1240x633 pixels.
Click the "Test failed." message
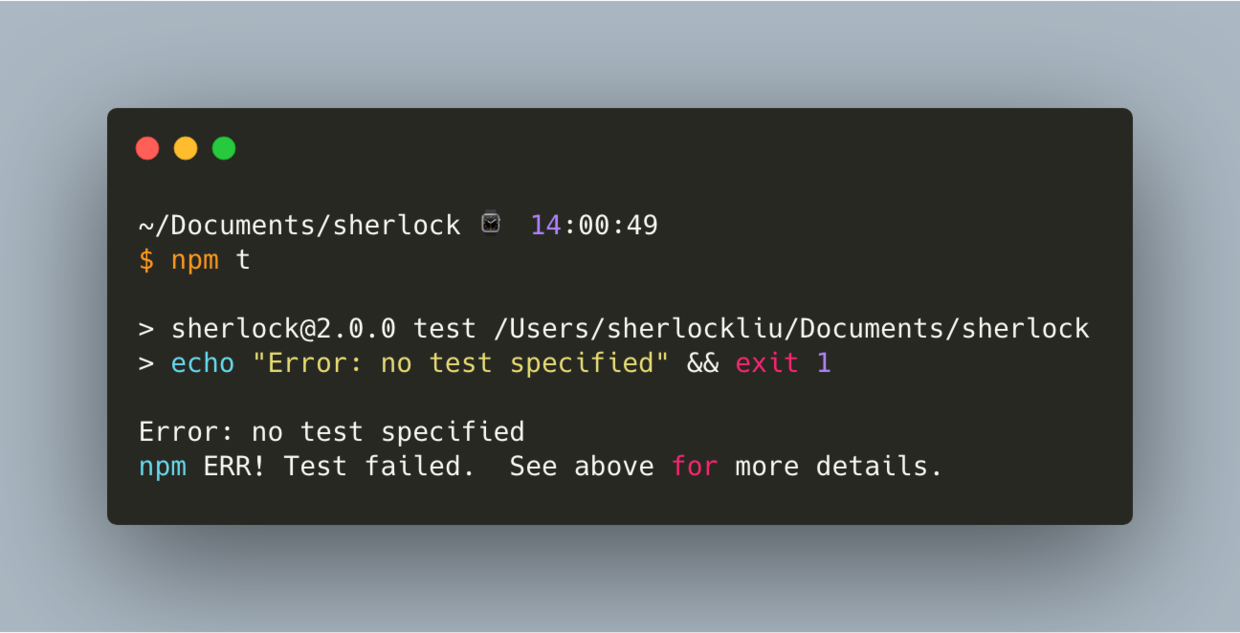click(379, 467)
